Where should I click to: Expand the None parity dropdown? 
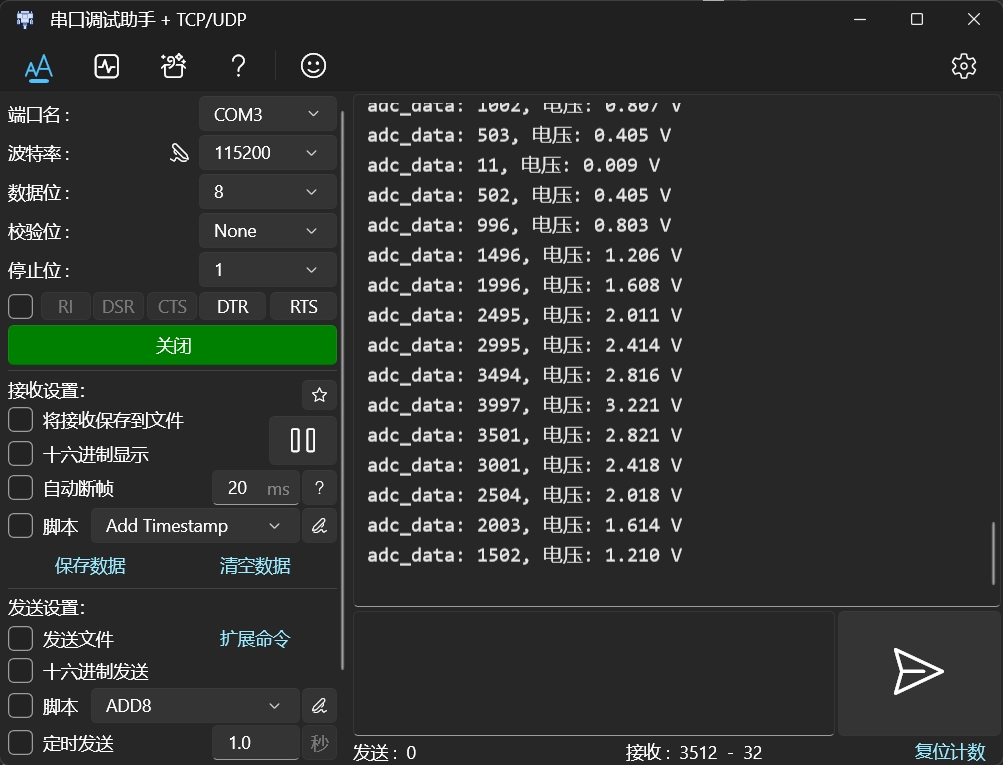coord(267,231)
